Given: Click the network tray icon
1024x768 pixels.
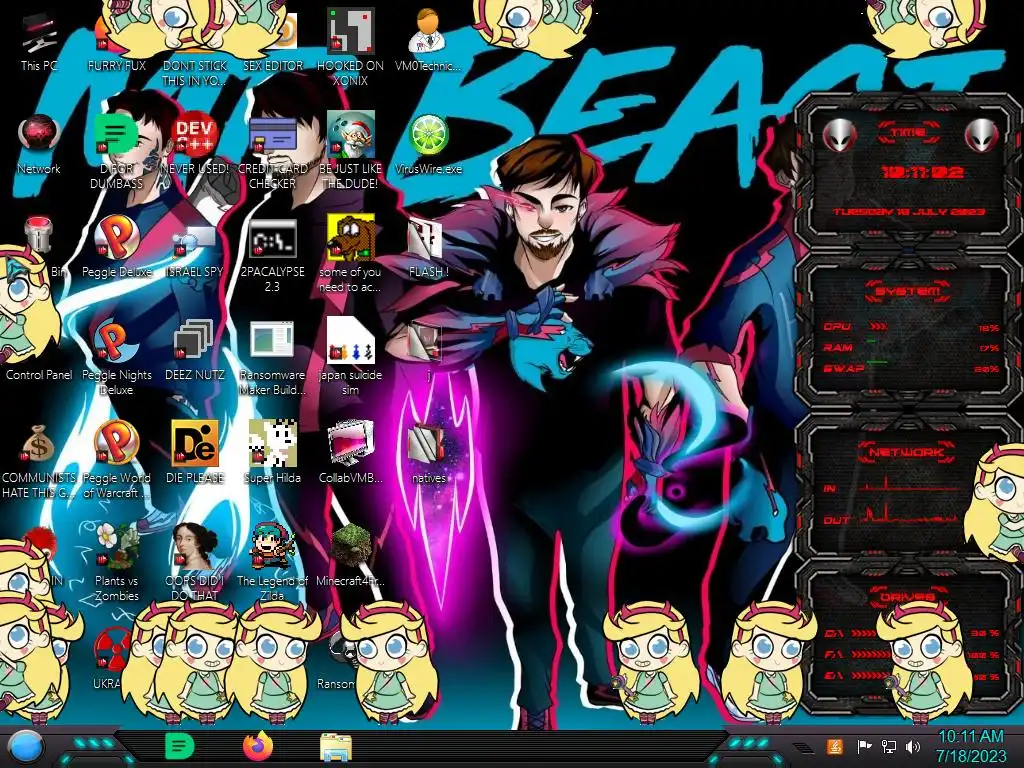Looking at the screenshot, I should (x=888, y=746).
